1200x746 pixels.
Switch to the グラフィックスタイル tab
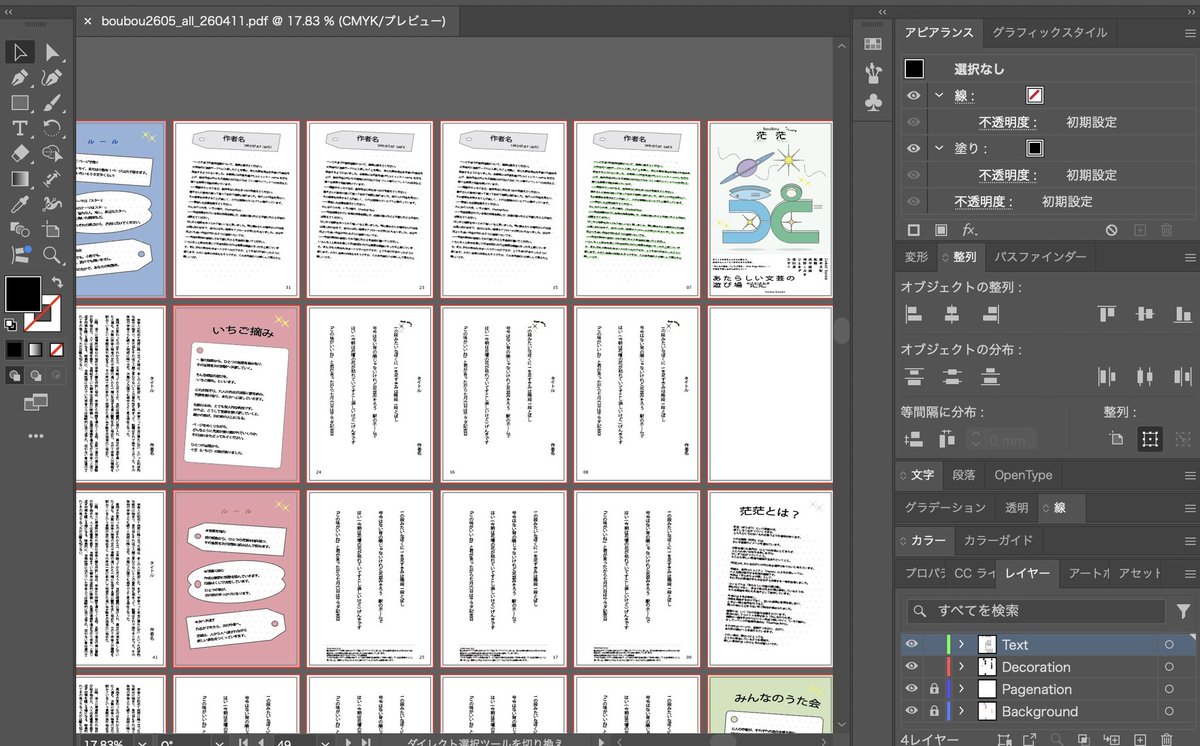pos(1049,33)
